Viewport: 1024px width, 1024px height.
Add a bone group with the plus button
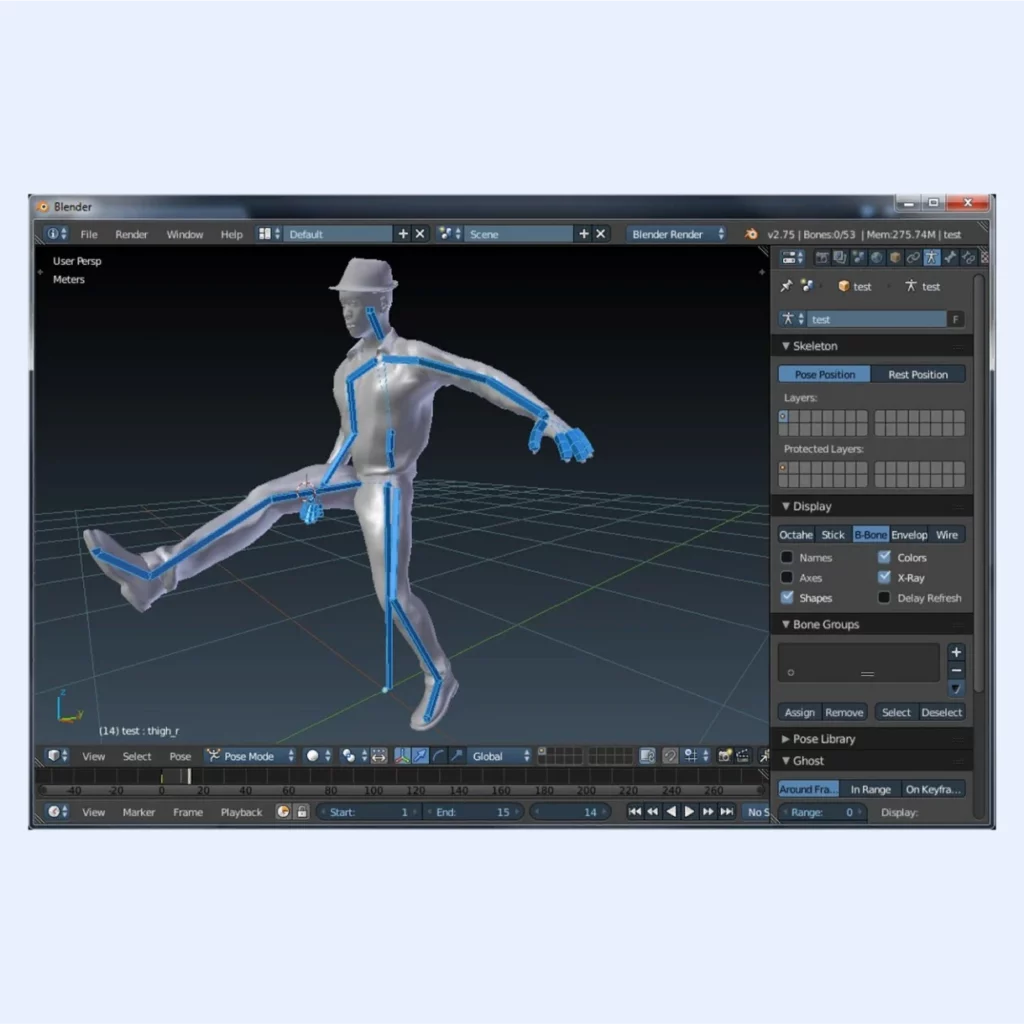(956, 652)
